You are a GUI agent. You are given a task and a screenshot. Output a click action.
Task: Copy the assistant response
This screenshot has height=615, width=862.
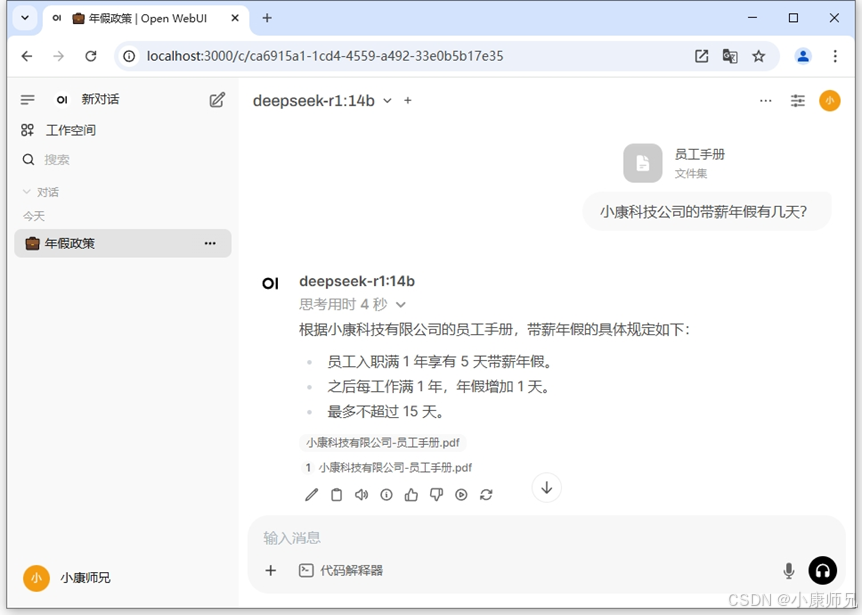(x=336, y=494)
